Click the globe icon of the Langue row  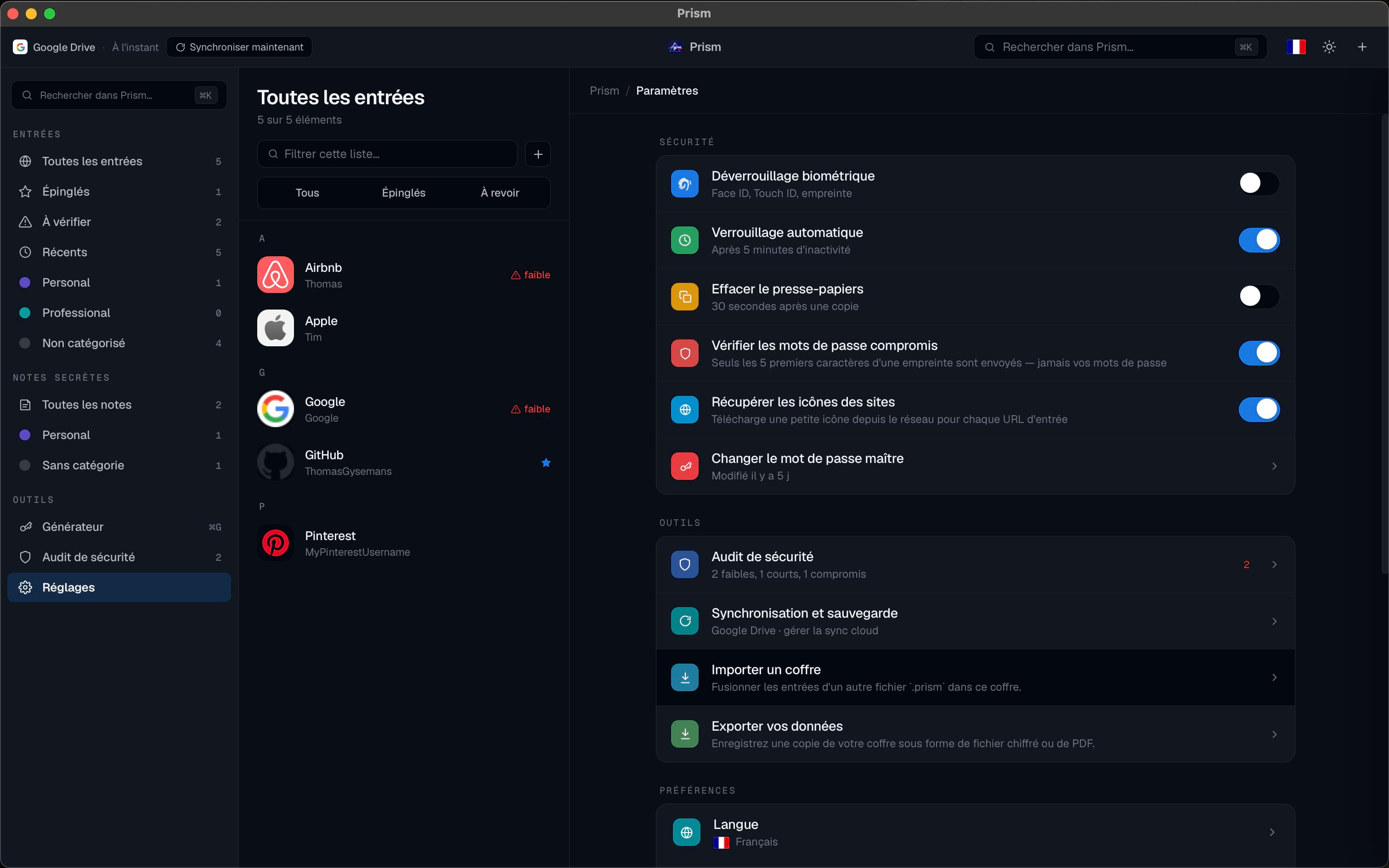click(687, 832)
